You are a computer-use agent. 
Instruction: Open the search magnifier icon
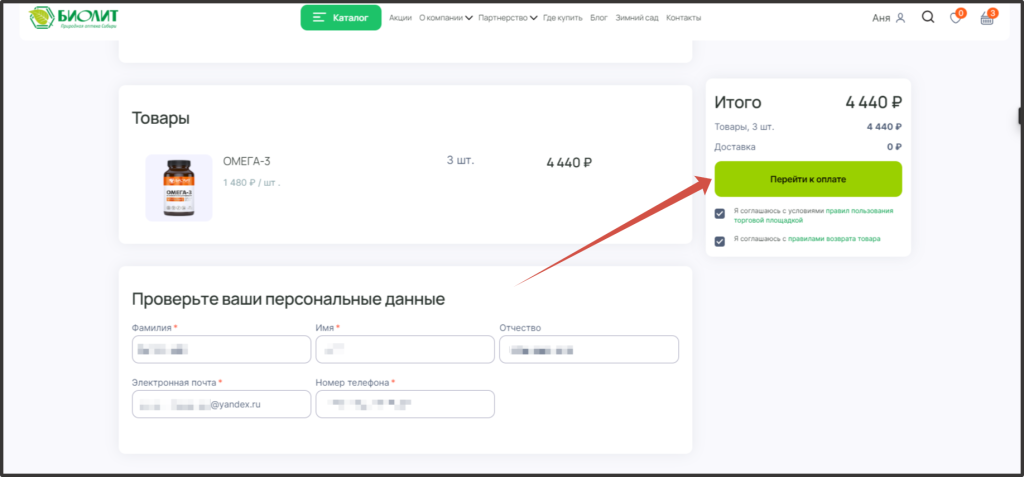click(928, 18)
